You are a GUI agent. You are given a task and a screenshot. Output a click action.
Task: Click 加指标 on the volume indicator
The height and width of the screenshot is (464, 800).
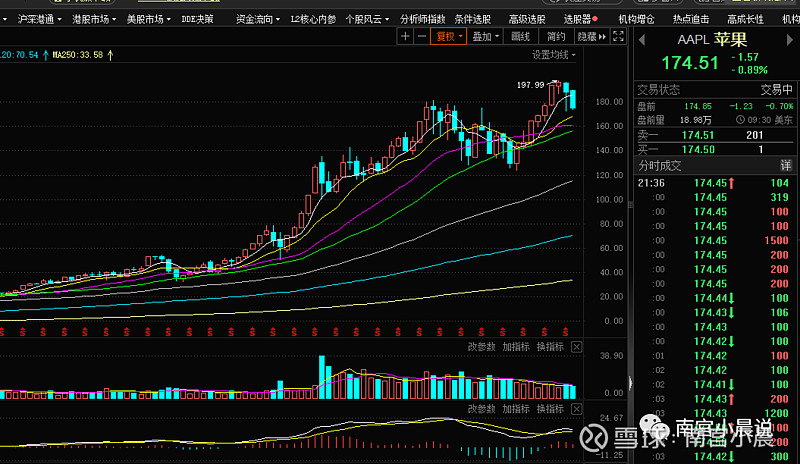tap(516, 347)
